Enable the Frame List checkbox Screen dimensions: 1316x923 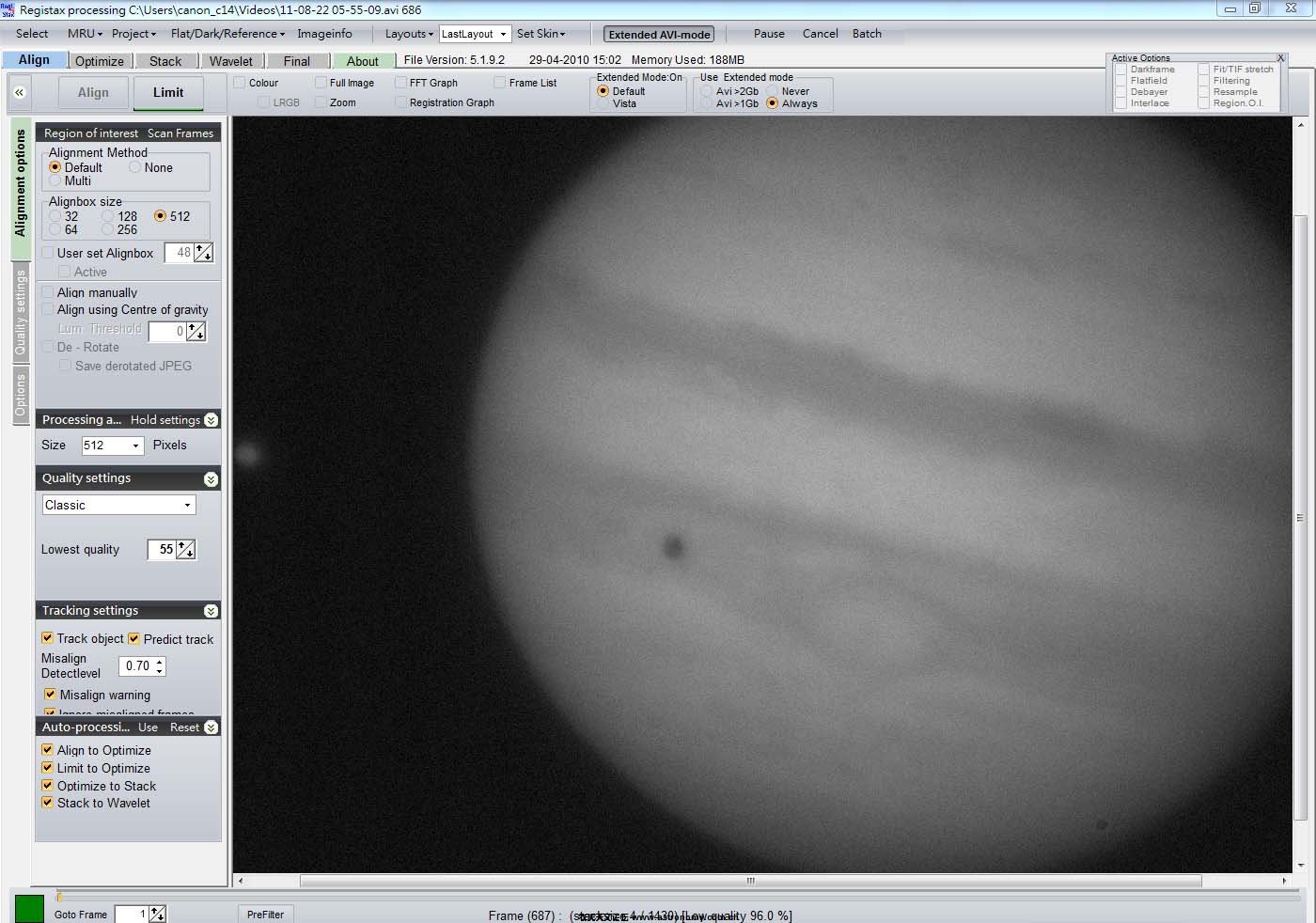pyautogui.click(x=500, y=83)
